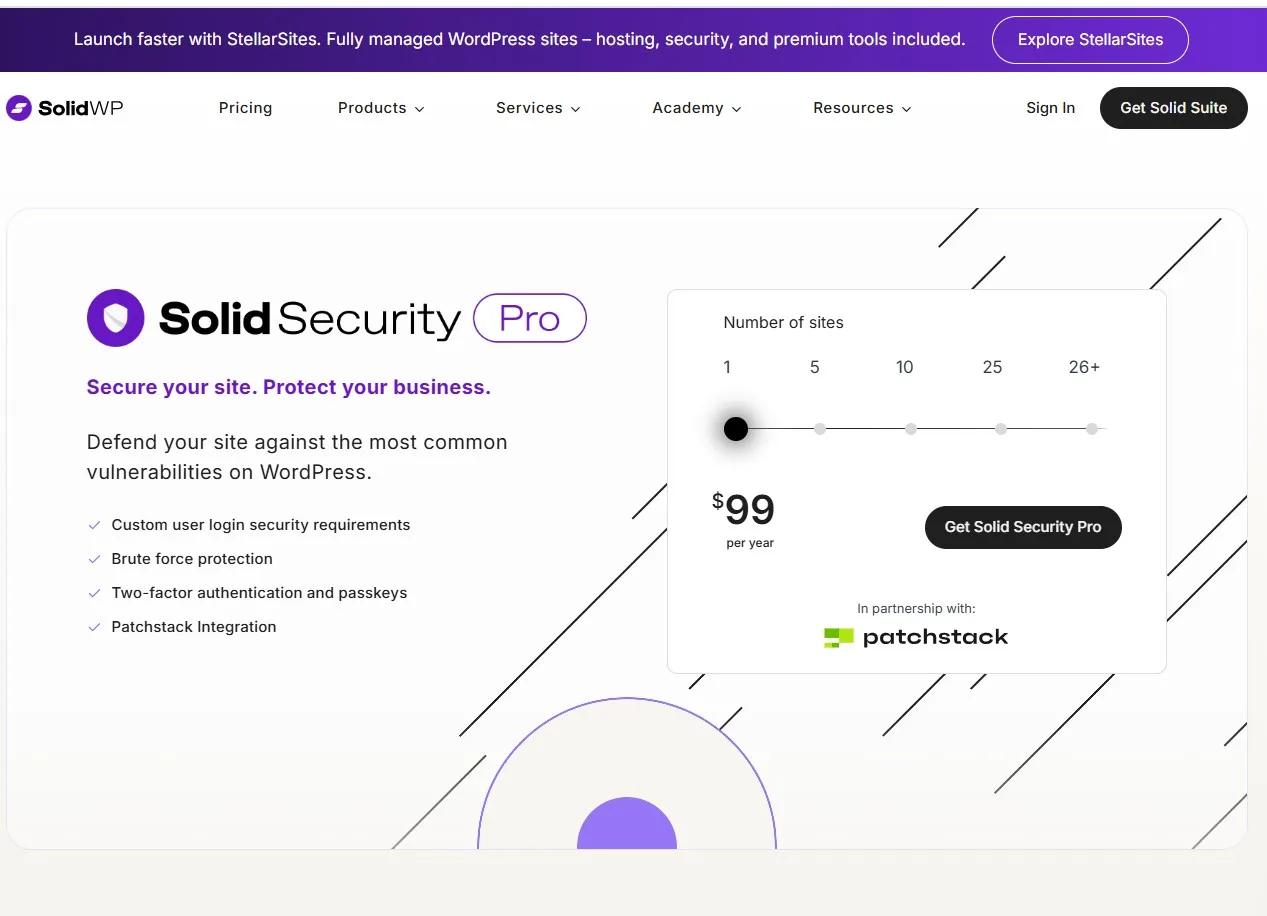Viewport: 1267px width, 916px height.
Task: Select 5 sites on the pricing slider
Action: 820,428
